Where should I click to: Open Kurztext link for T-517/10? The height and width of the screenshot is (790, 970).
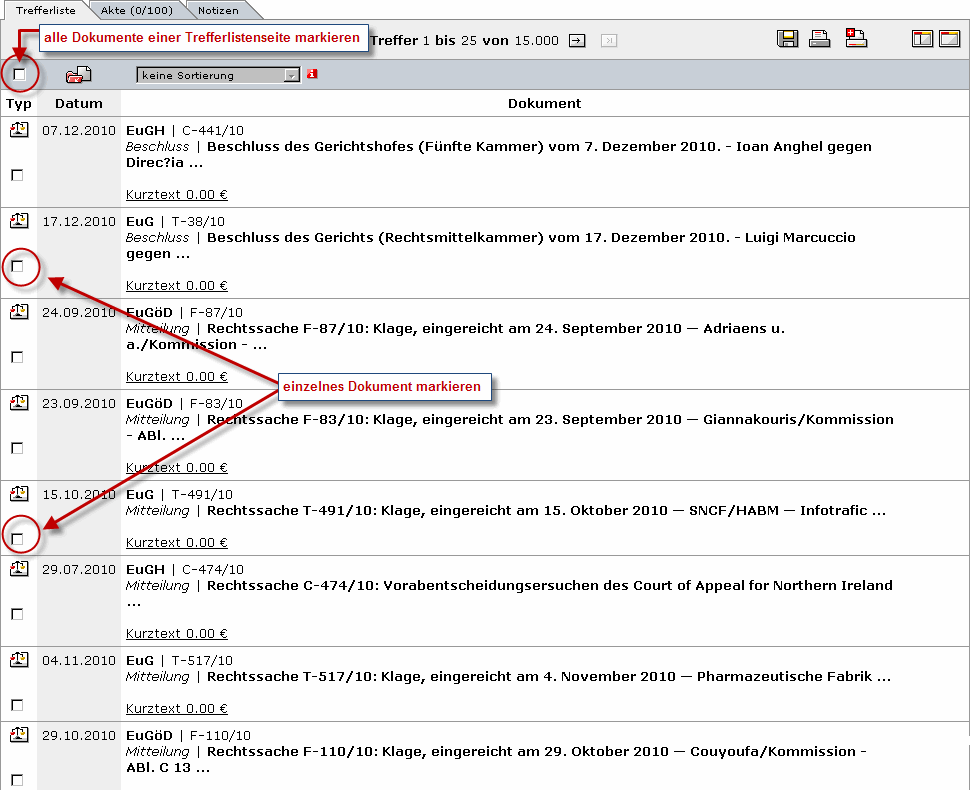176,708
